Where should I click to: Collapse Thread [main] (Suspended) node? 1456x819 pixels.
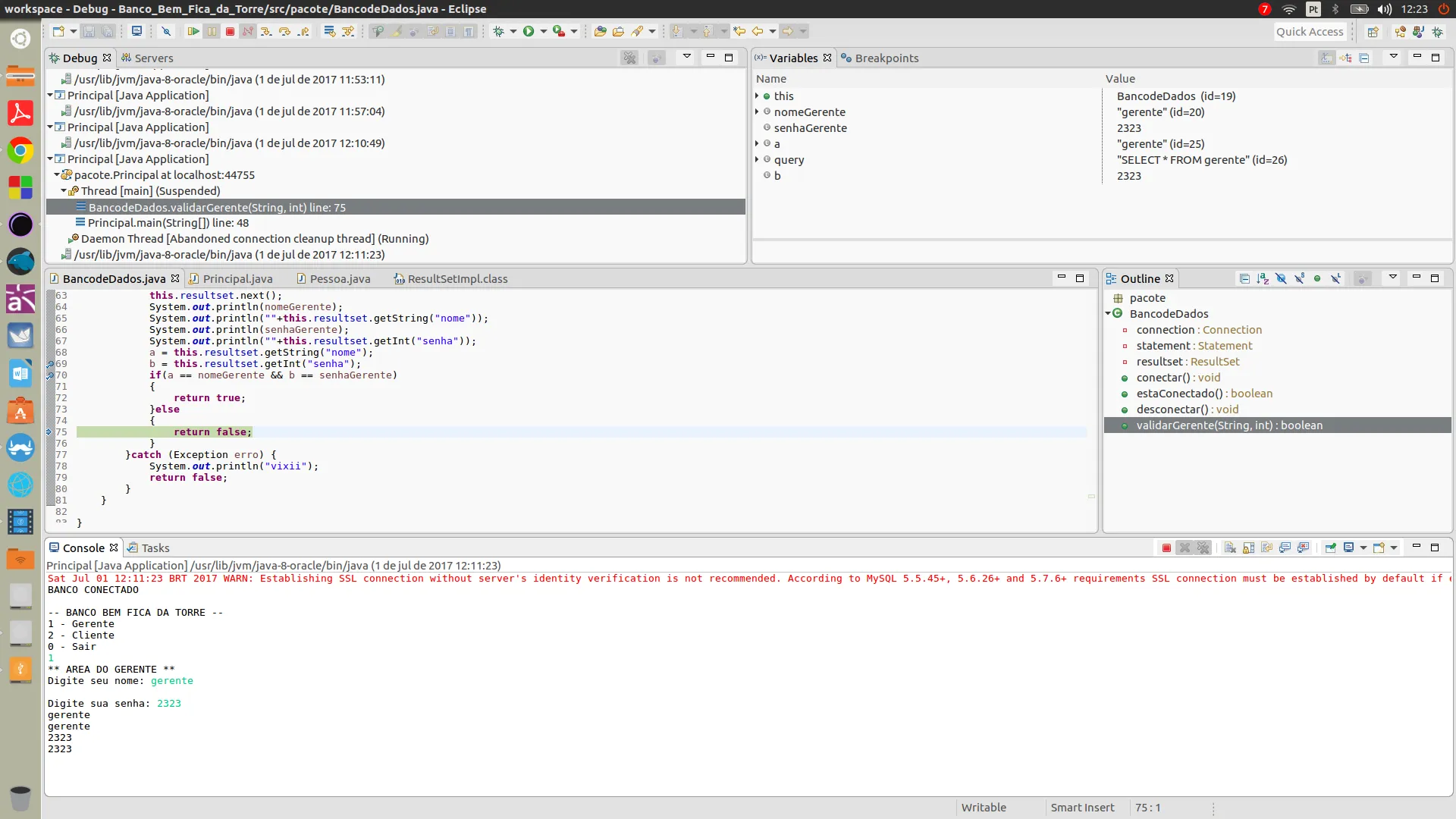coord(64,191)
